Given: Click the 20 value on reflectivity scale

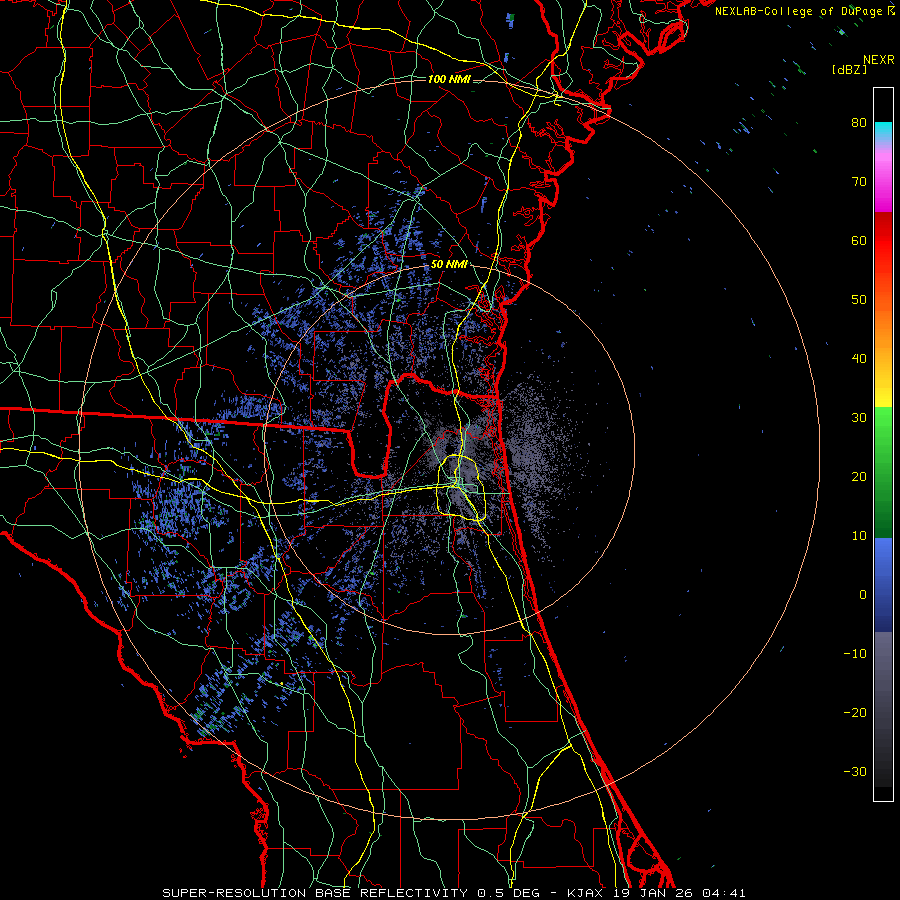Looking at the screenshot, I should click(x=859, y=476).
